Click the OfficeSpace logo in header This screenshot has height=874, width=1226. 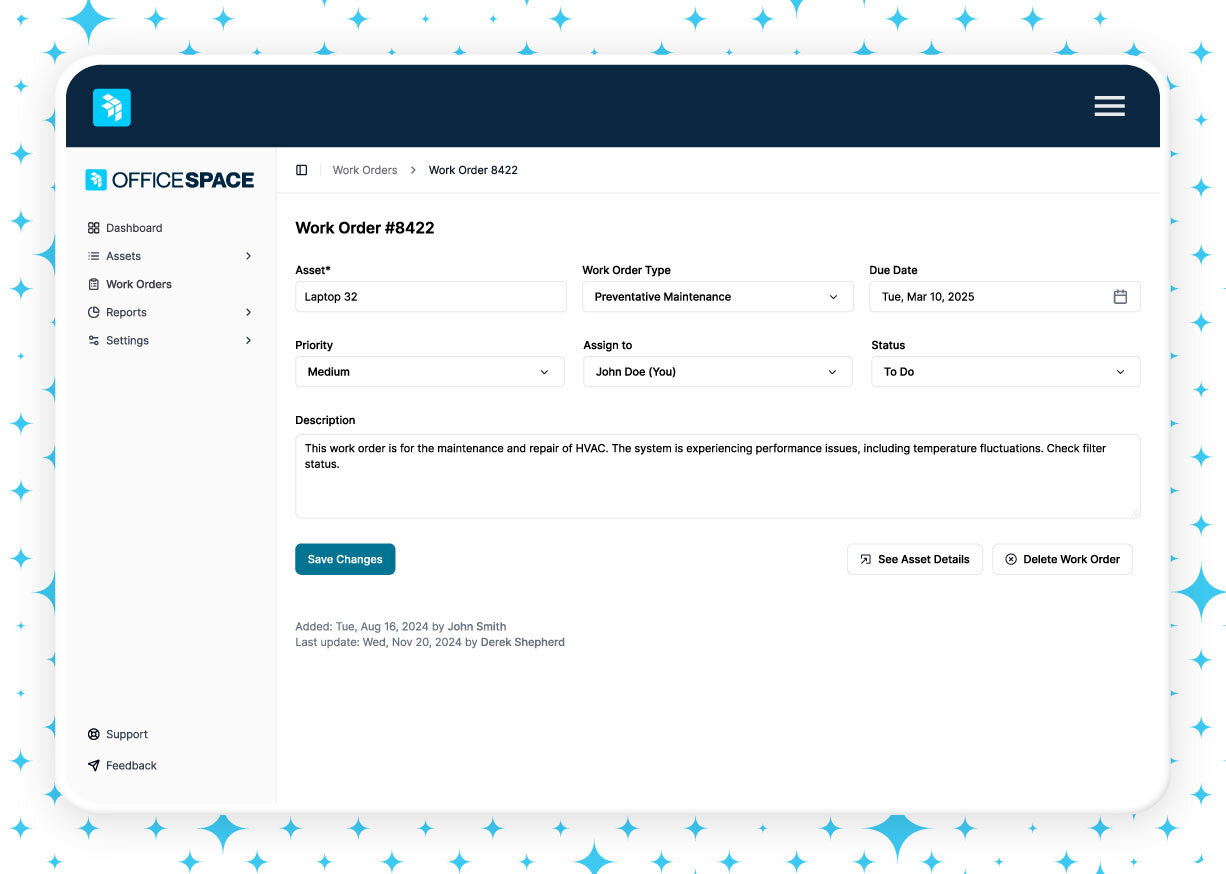[x=112, y=107]
